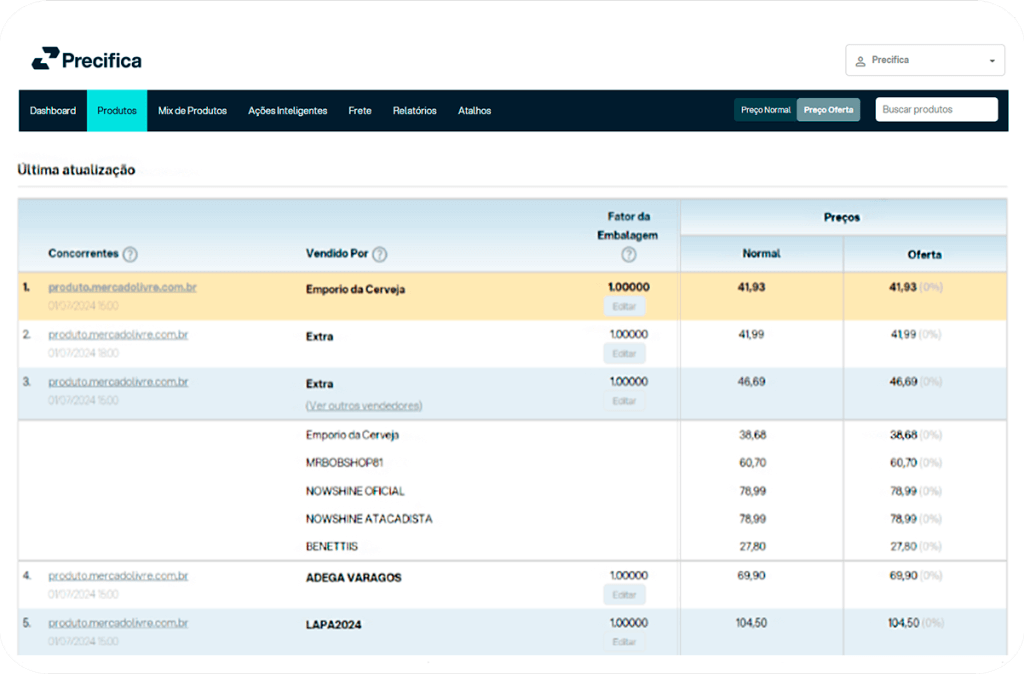Select seller NOWSHINE OFICIAL
The height and width of the screenshot is (674, 1024).
(355, 490)
